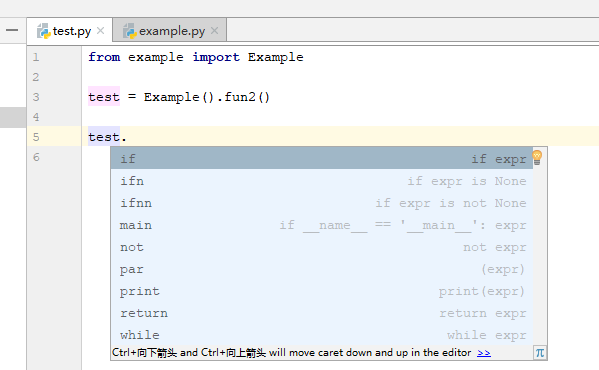This screenshot has height=370, width=599.
Task: Collapse the side panel using the minus icon
Action: (x=12, y=30)
